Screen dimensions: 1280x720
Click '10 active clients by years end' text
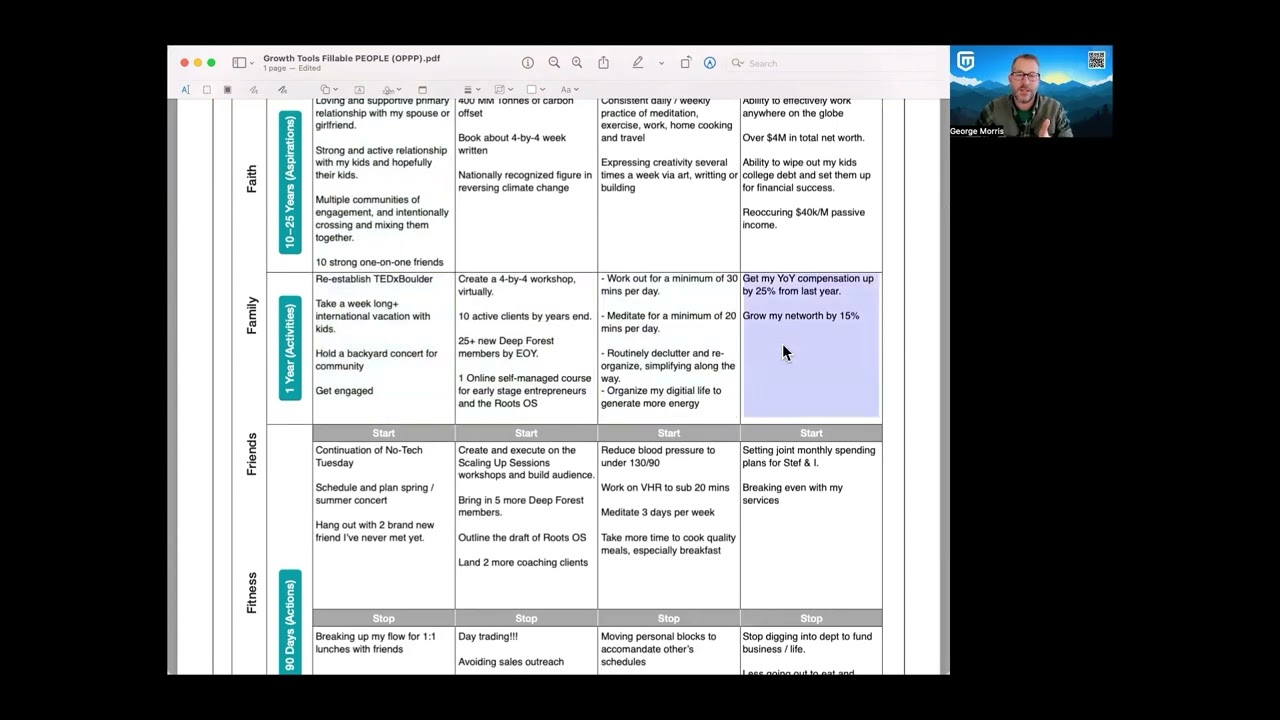tap(524, 316)
